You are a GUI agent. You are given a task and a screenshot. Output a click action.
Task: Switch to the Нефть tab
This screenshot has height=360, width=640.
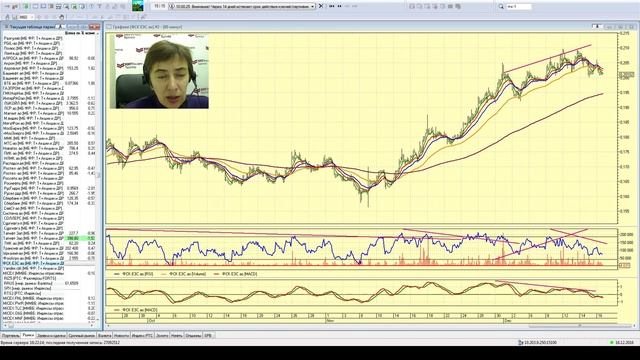[x=177, y=336]
